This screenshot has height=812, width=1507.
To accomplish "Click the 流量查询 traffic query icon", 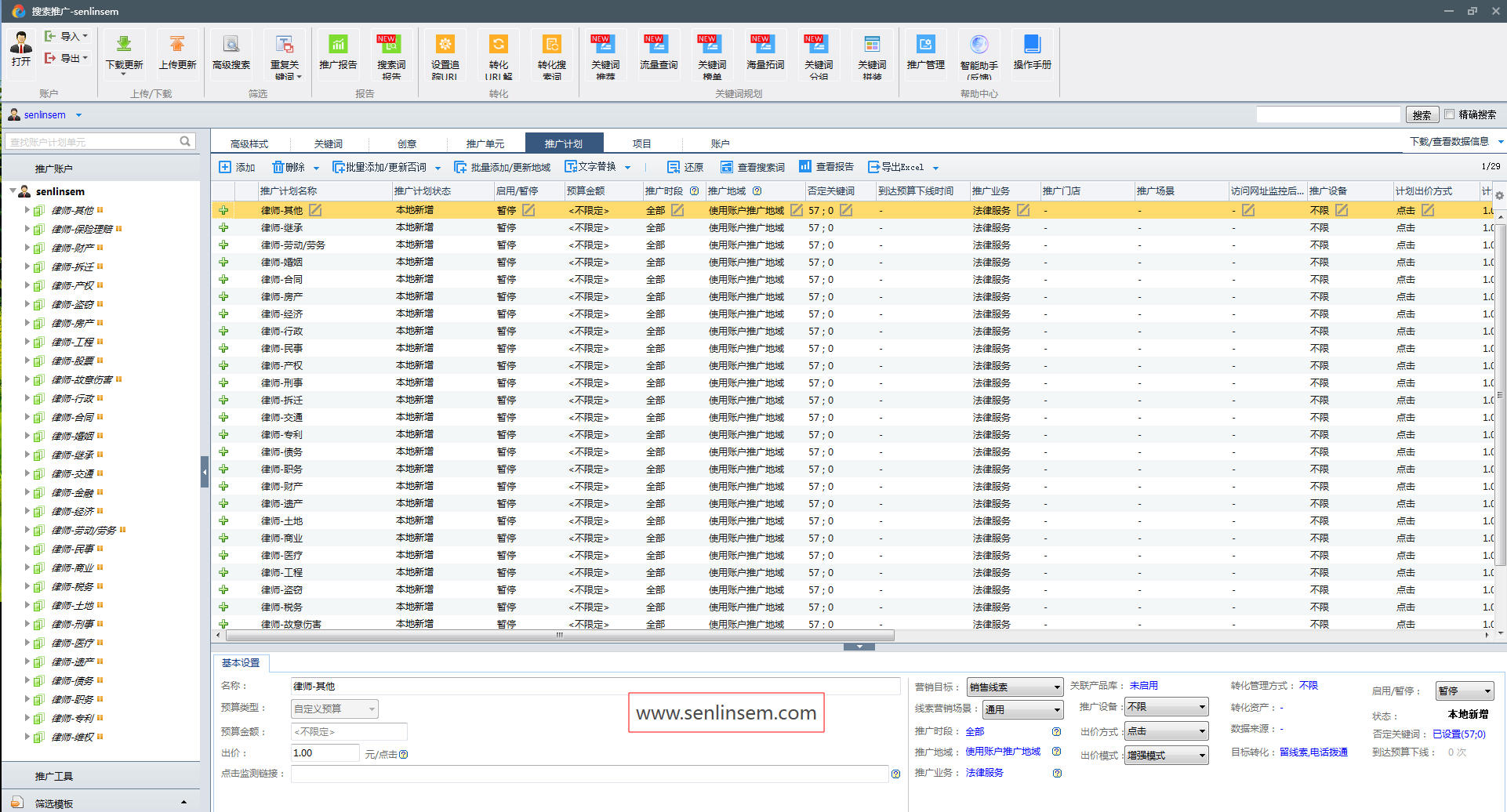I will [658, 45].
